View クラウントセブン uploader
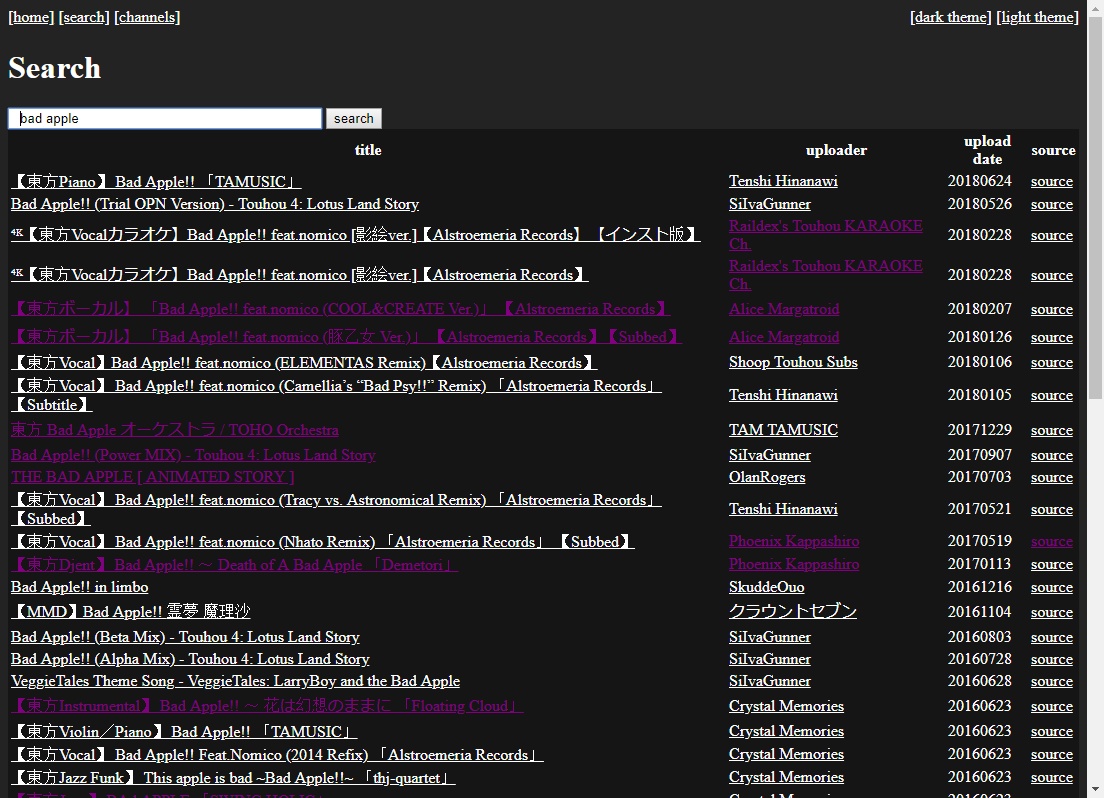This screenshot has width=1104, height=798. (x=793, y=611)
